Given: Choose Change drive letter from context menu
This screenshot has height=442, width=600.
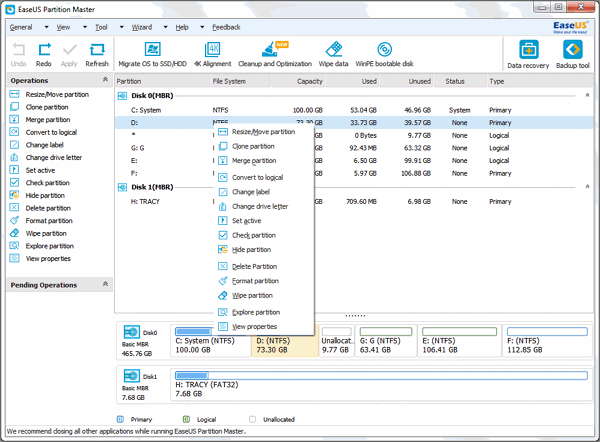Looking at the screenshot, I should point(264,207).
